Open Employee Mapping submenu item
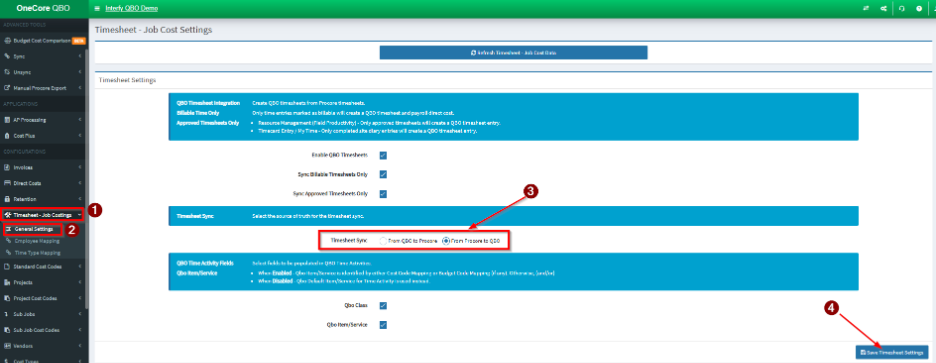The image size is (936, 363). point(37,241)
